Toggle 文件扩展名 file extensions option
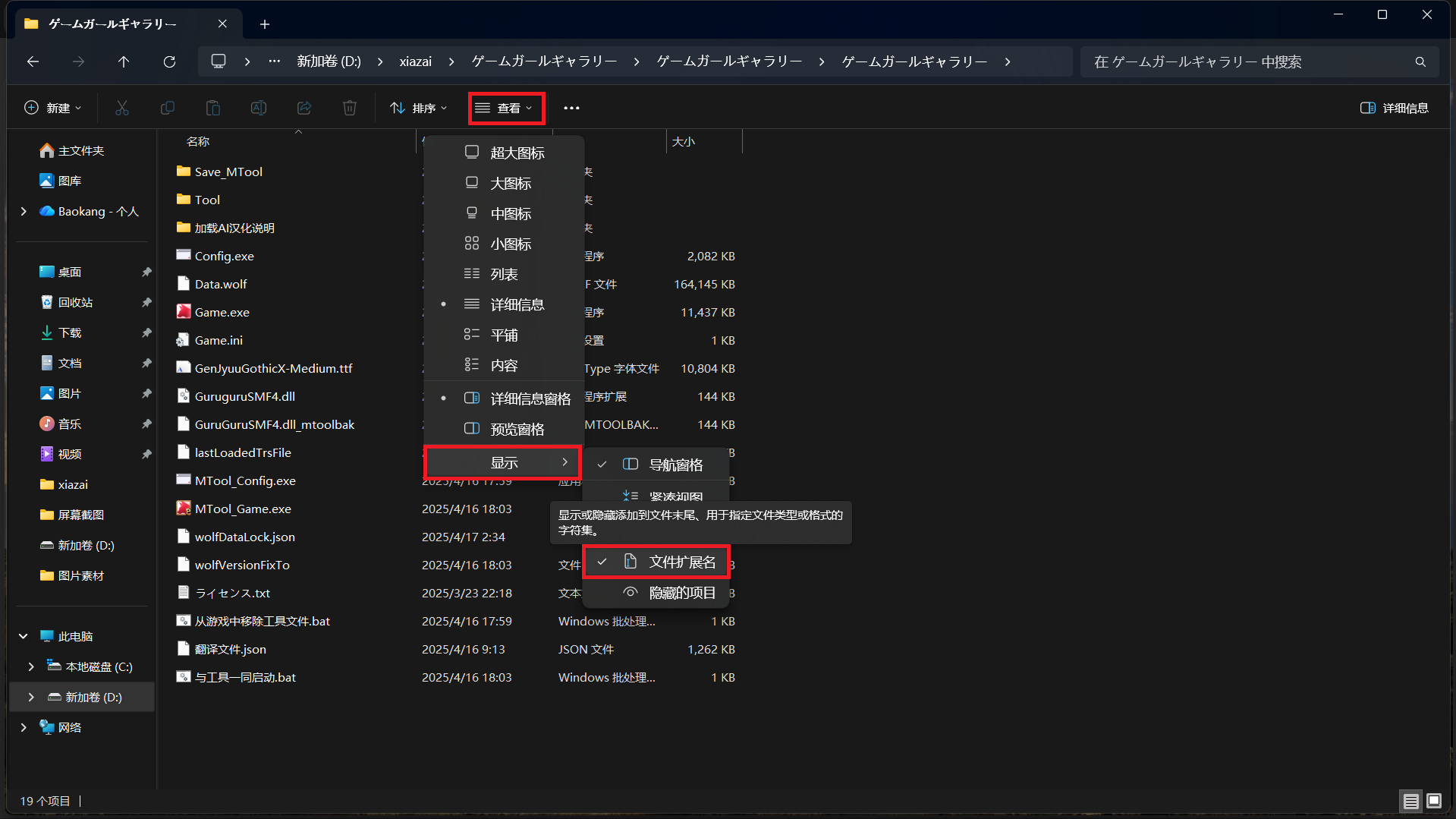This screenshot has height=819, width=1456. point(656,562)
